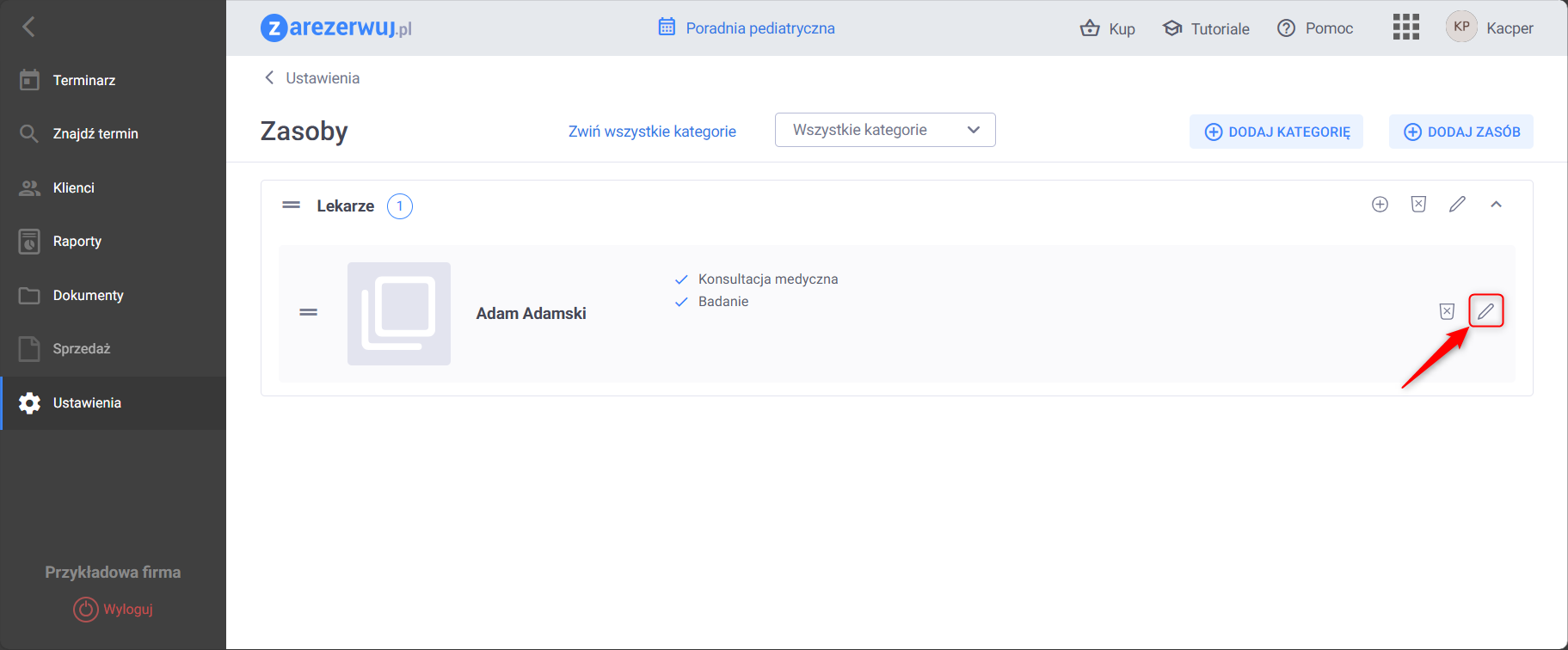This screenshot has width=1568, height=650.
Task: Collapse the left sidebar with the arrow
Action: pos(29,27)
